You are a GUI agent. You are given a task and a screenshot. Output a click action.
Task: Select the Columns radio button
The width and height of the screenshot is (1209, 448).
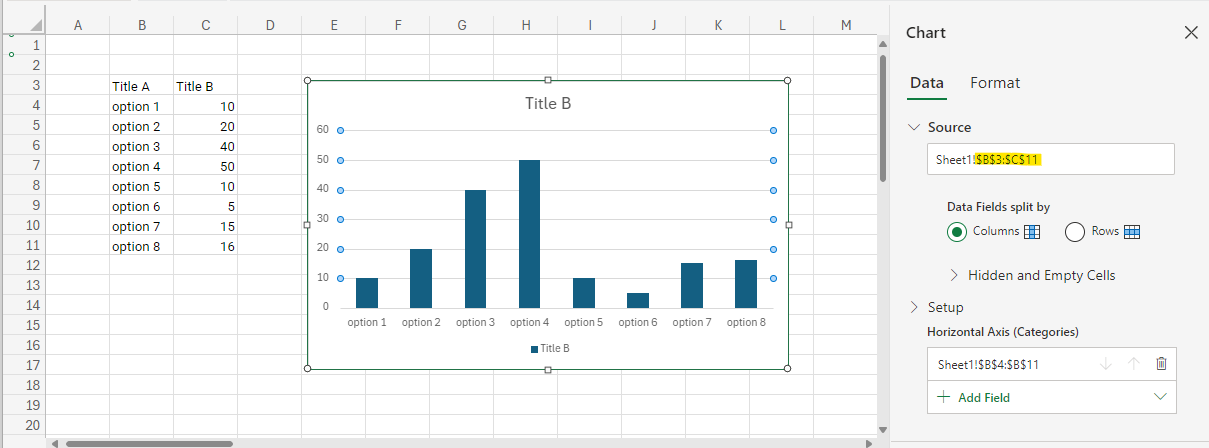957,232
